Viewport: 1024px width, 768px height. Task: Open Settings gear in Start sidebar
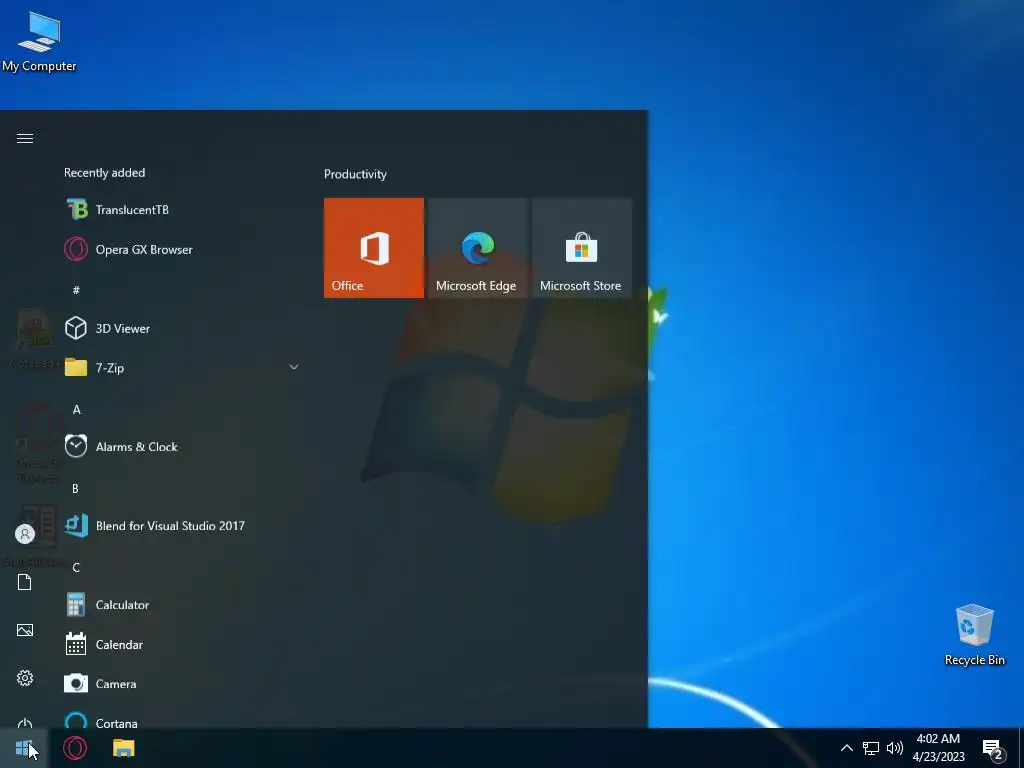click(25, 678)
